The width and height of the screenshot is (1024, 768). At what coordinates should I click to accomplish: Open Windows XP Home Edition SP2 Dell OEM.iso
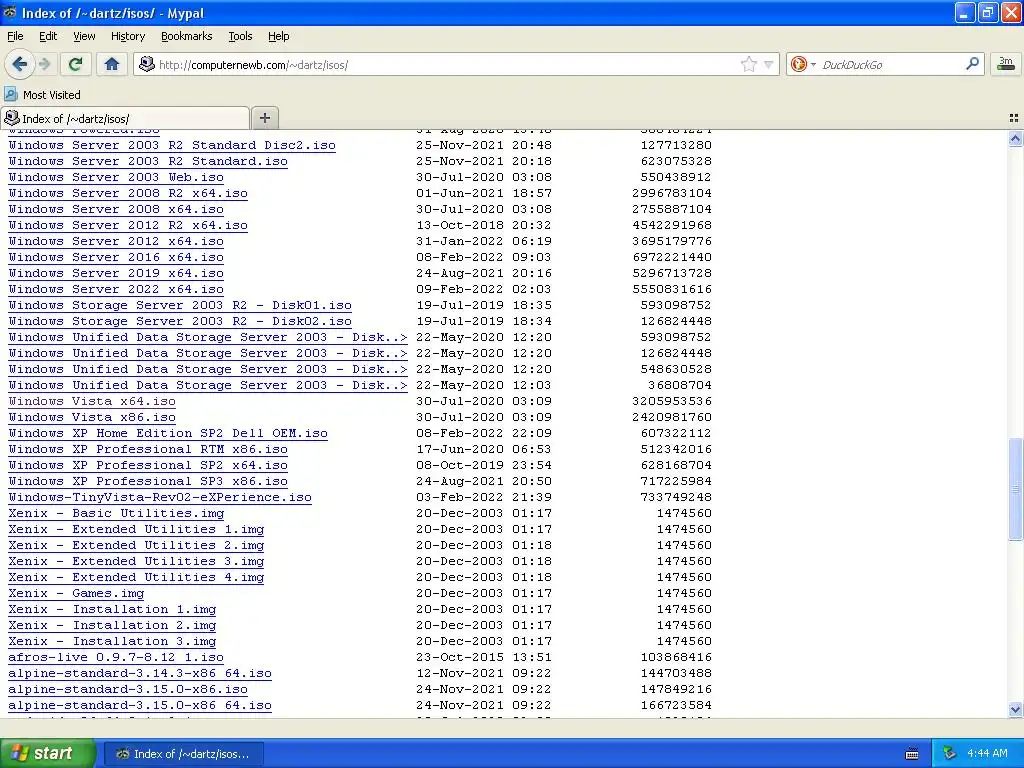(168, 433)
